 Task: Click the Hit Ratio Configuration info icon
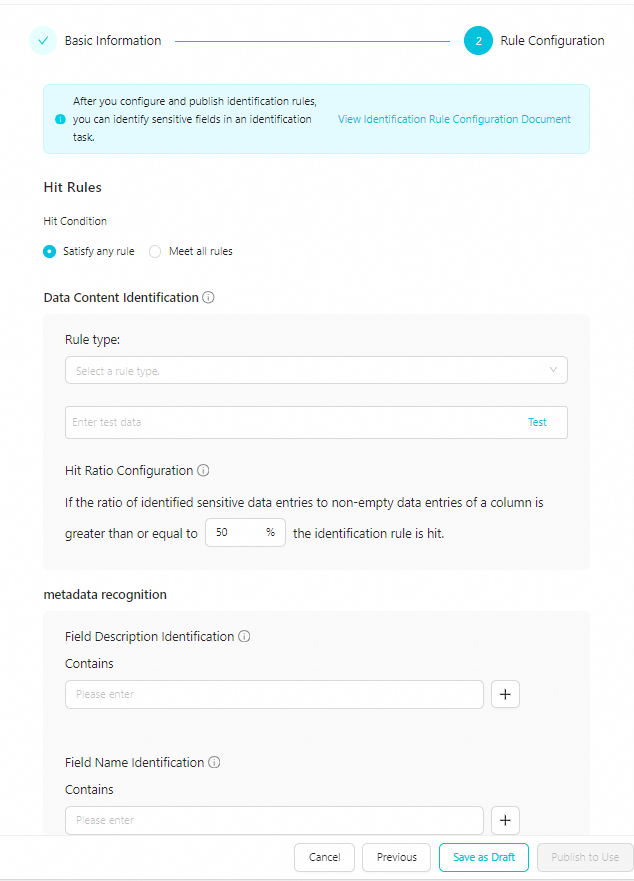tap(203, 470)
